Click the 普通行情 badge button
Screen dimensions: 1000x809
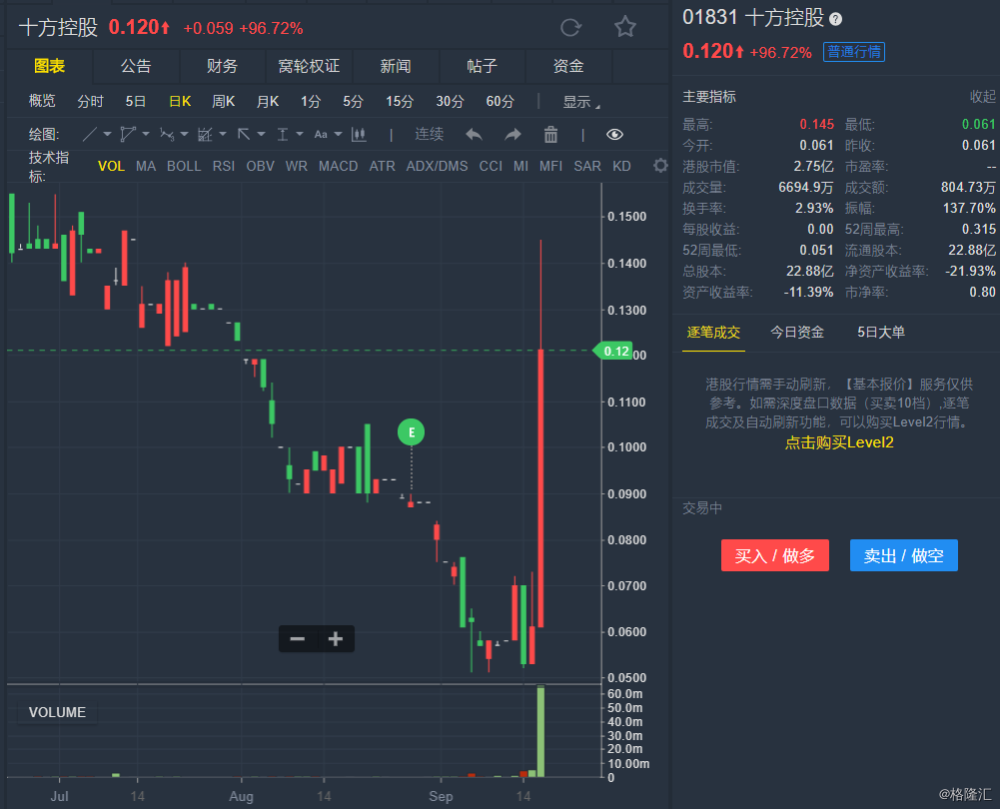[x=854, y=52]
